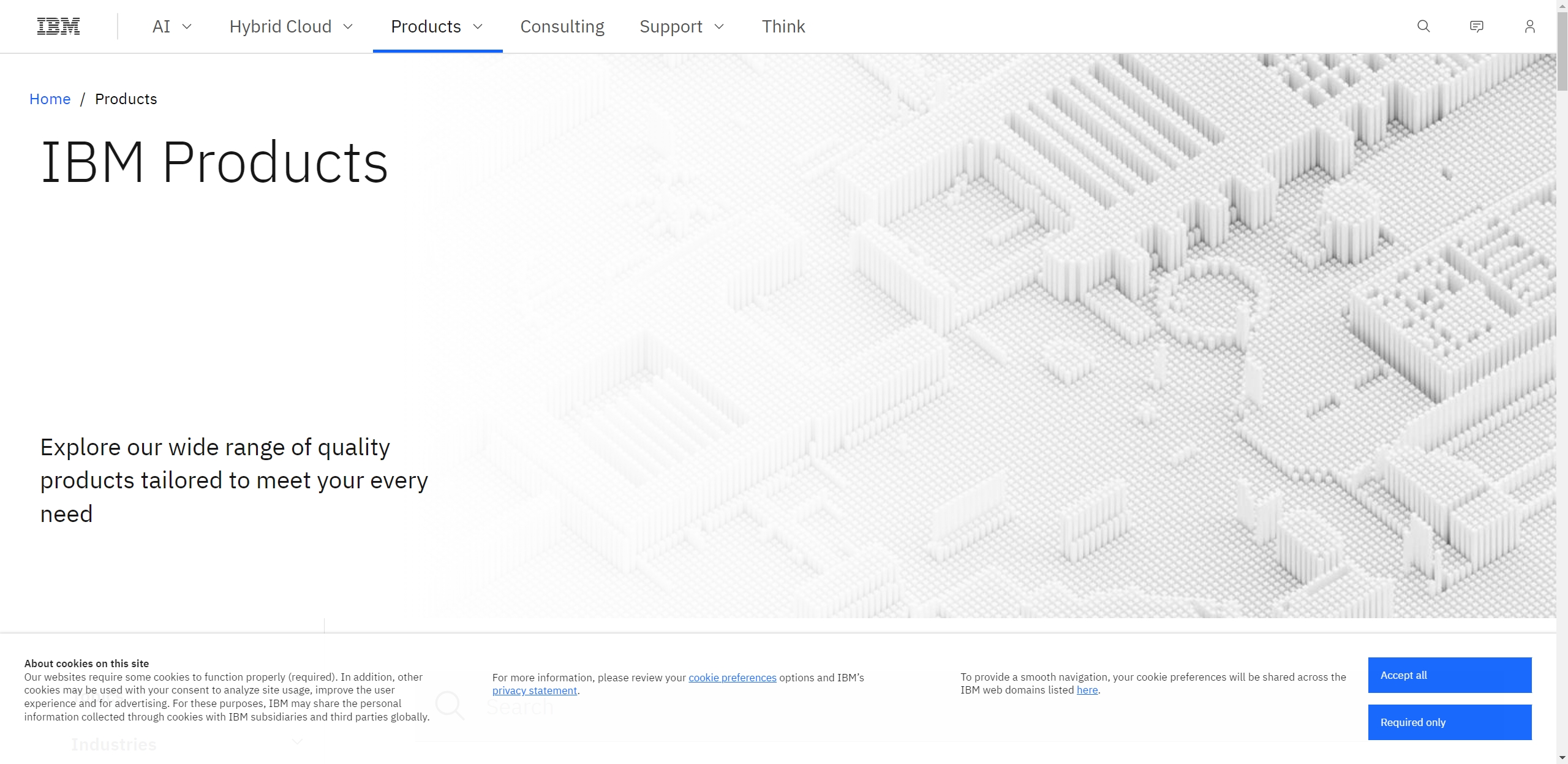Click the scrollbar up arrow
Viewport: 1568px width, 764px height.
coord(1562,5)
